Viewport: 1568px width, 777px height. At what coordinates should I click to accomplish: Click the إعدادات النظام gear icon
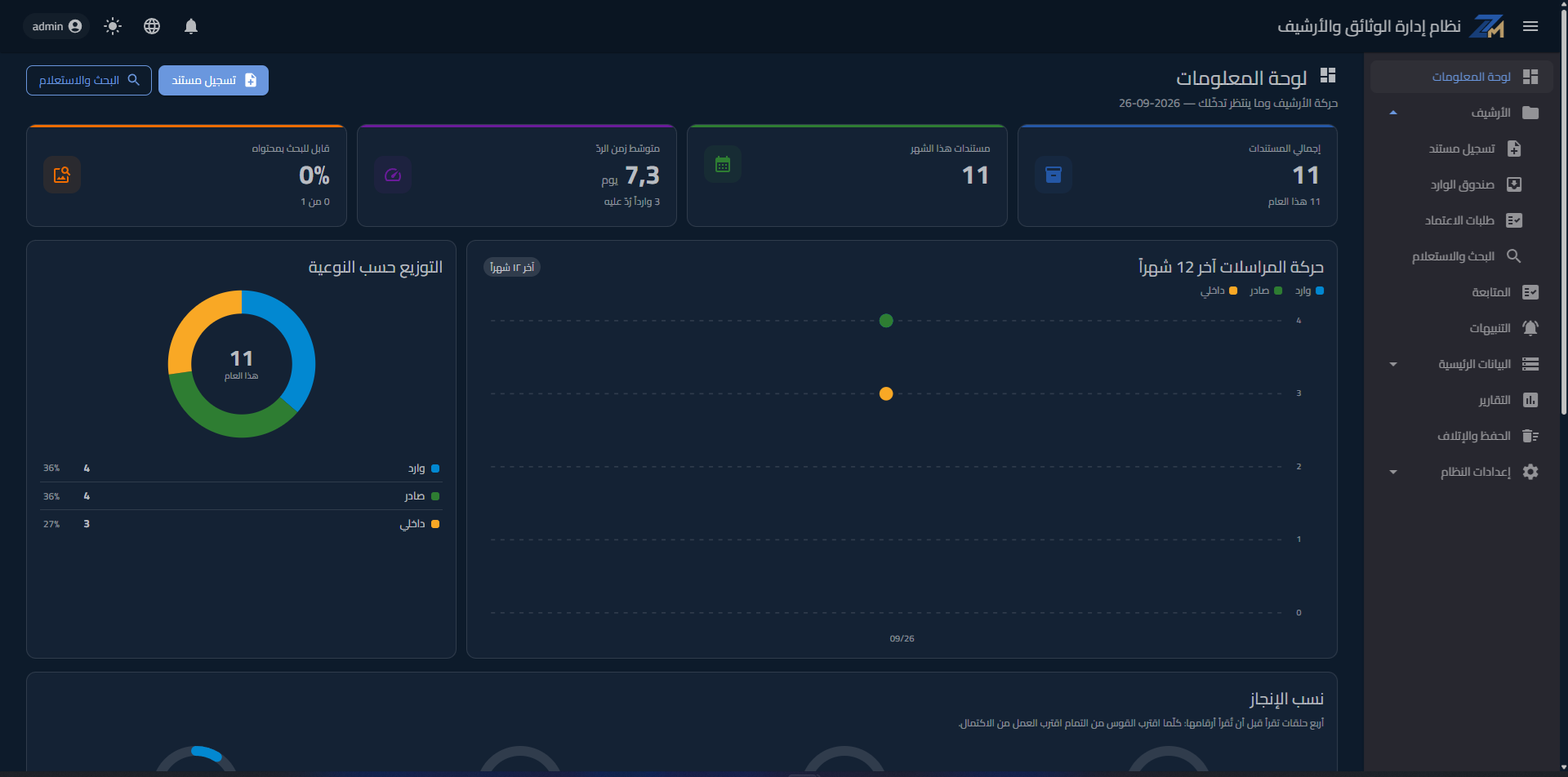(x=1530, y=472)
